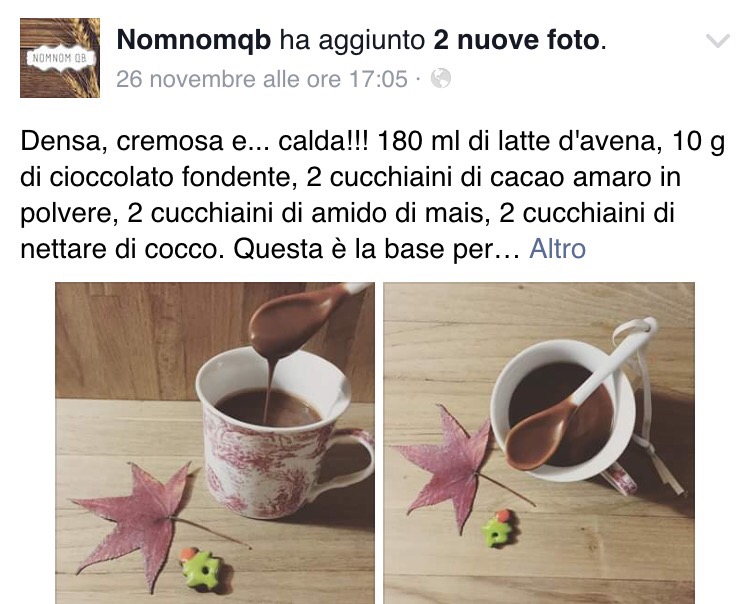Open the left photo with the pink patterned mug
The width and height of the screenshot is (750, 604).
(215, 443)
